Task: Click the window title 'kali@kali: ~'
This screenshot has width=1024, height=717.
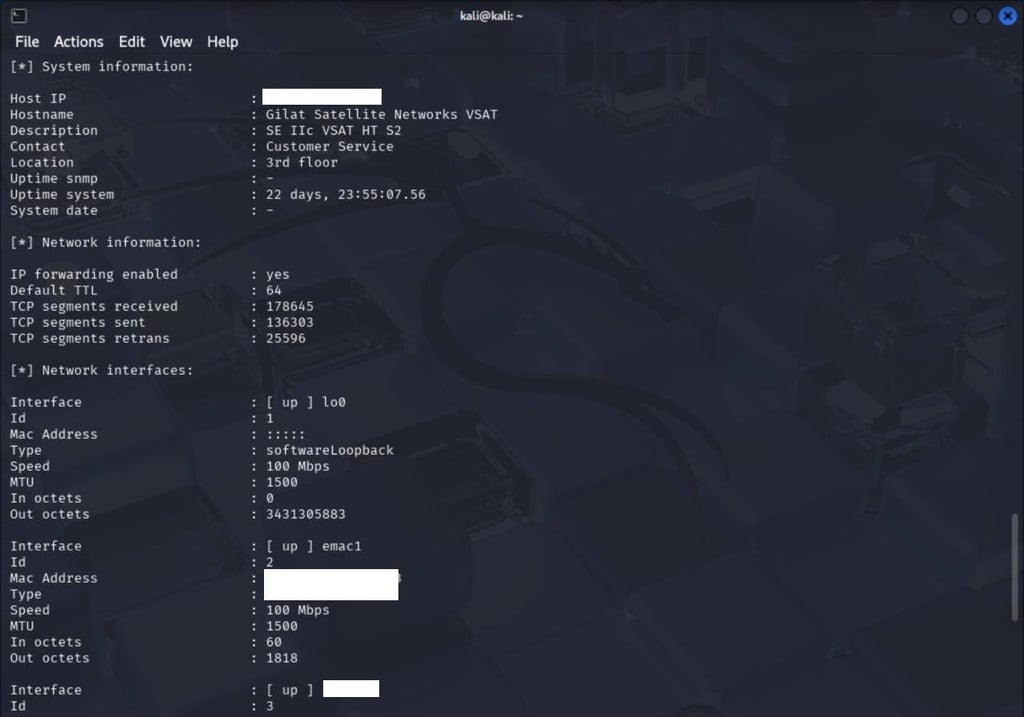Action: click(491, 16)
